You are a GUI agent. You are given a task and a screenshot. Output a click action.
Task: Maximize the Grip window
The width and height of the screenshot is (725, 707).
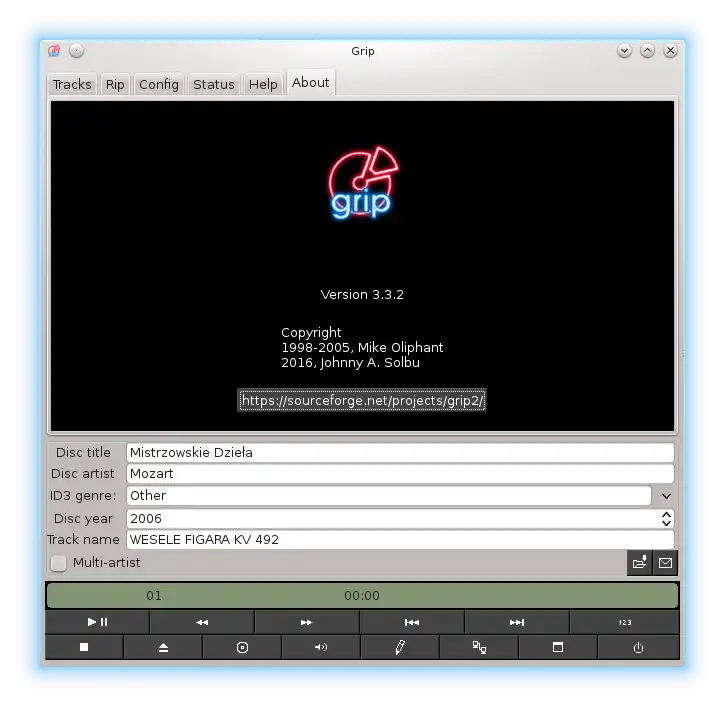click(647, 50)
